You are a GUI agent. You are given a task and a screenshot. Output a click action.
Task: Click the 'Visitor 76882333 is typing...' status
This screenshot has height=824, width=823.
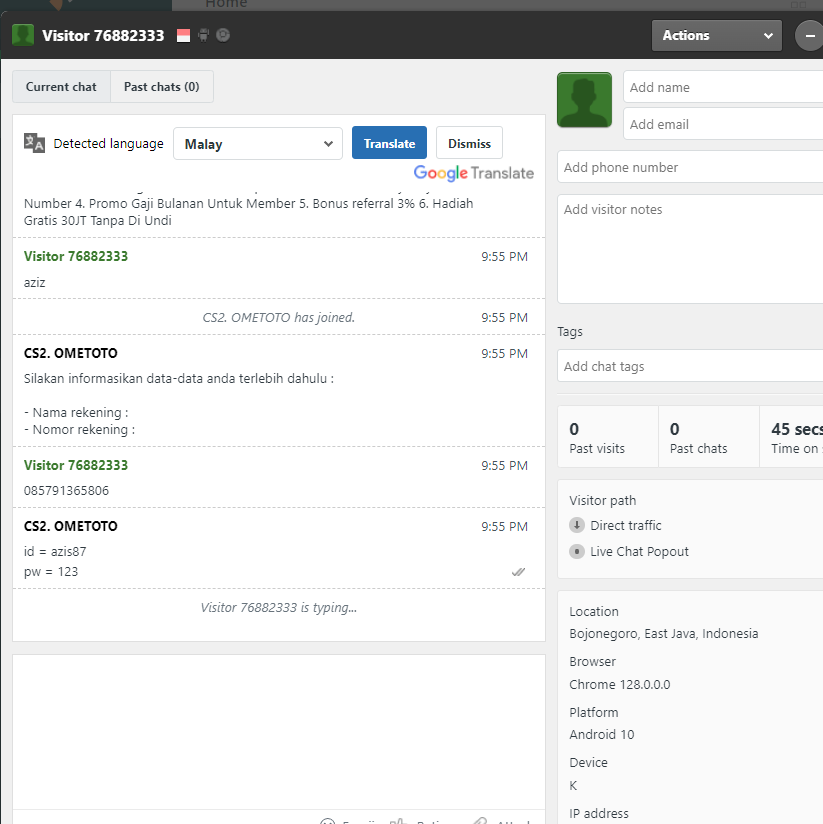(279, 607)
